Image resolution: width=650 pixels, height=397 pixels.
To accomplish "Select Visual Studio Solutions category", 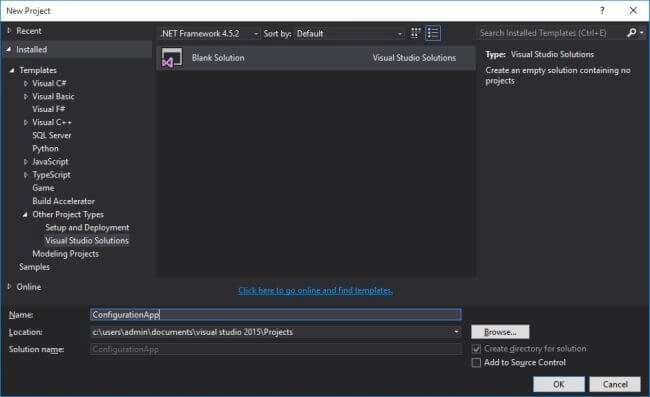I will click(87, 240).
